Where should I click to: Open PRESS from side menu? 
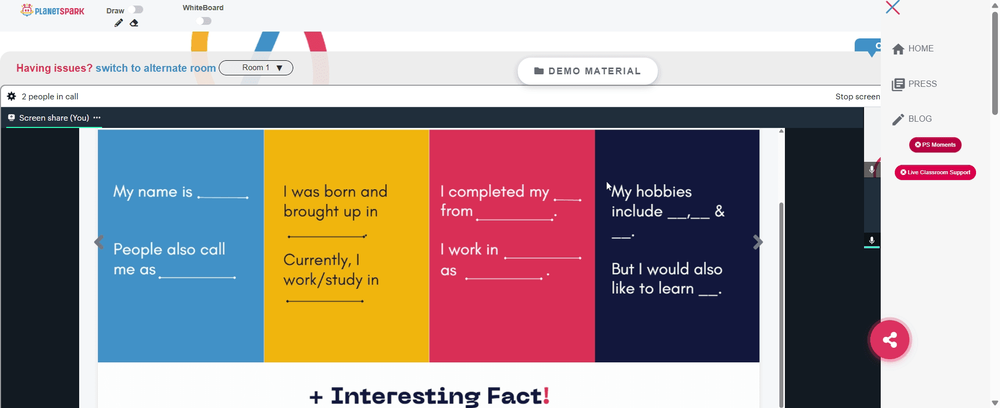[x=914, y=84]
